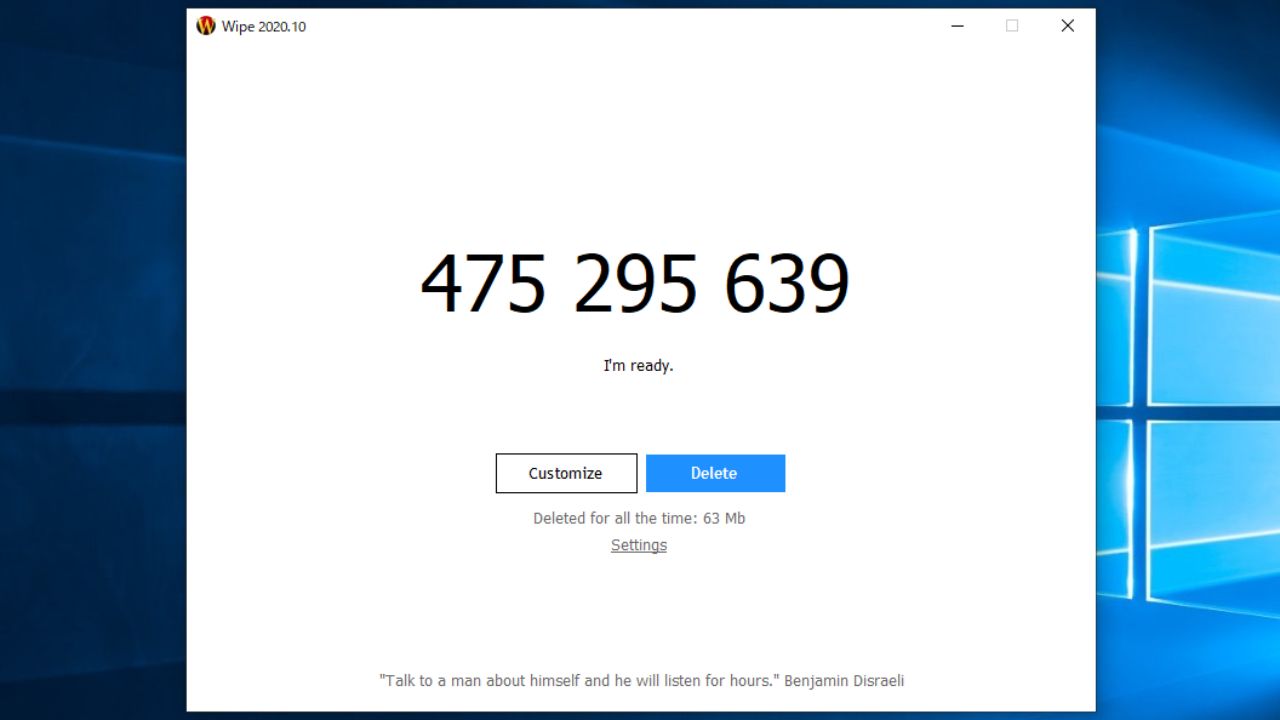Click the large 475 295 639 number
Screen dimensions: 1280x720
(635, 284)
